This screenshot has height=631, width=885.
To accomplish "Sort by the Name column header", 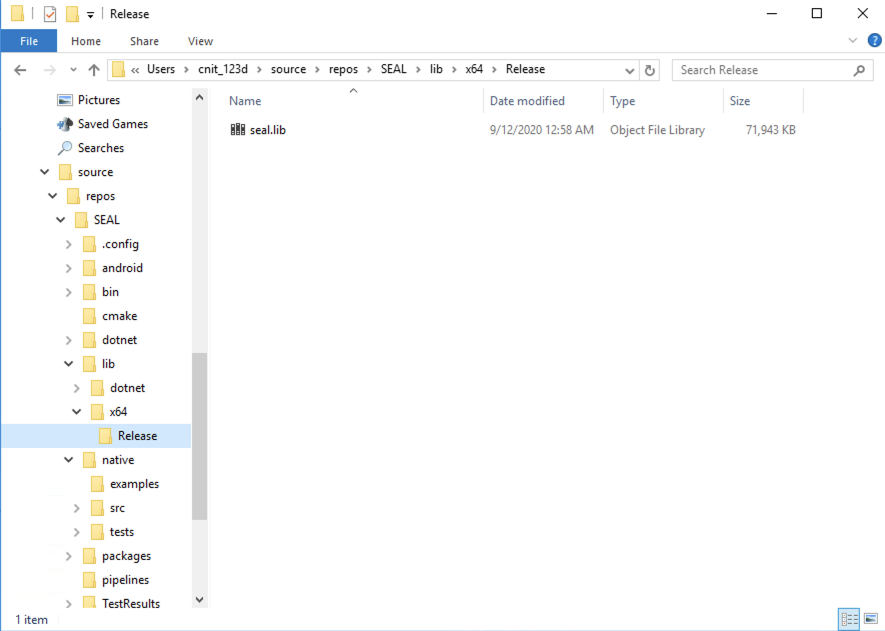I will point(245,101).
